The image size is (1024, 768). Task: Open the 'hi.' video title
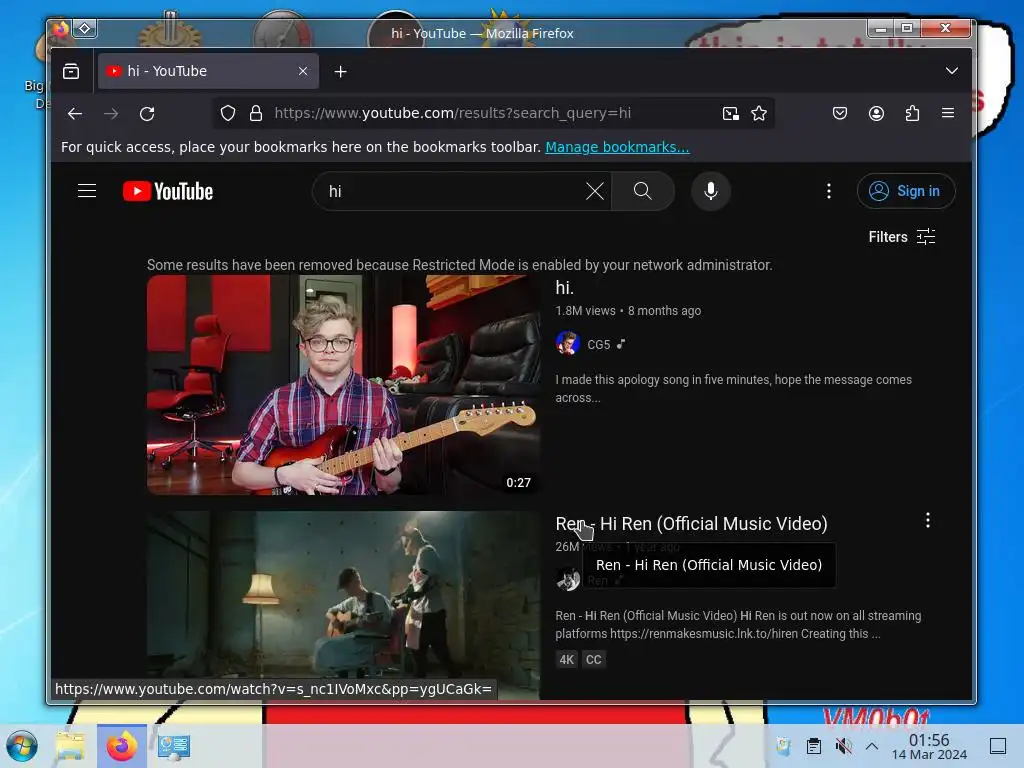(564, 288)
